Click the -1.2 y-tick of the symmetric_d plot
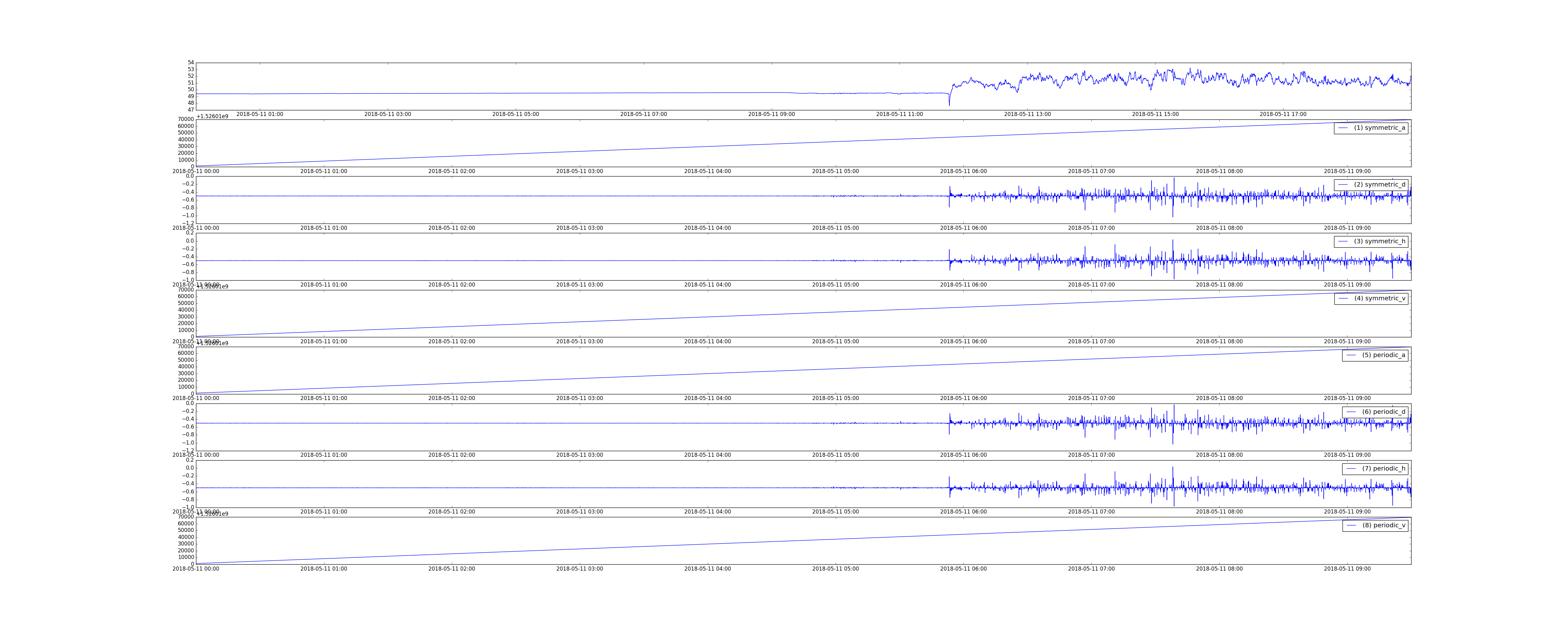This screenshot has height=627, width=1568. pos(188,224)
